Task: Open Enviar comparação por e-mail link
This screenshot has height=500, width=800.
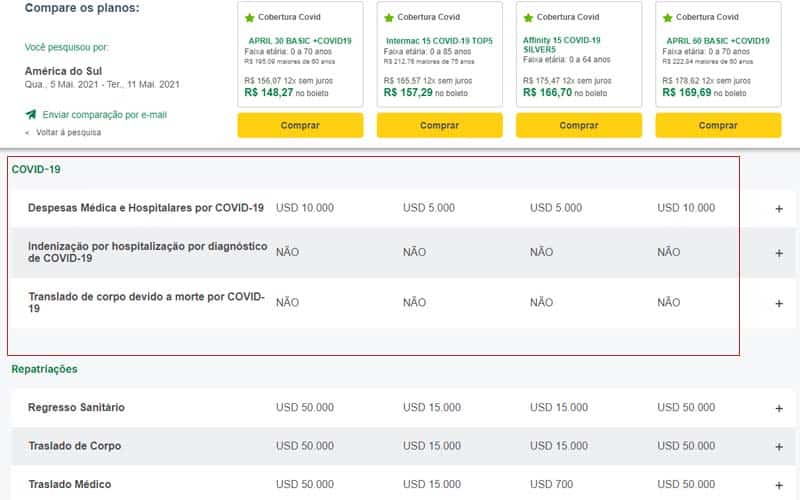Action: click(x=104, y=115)
